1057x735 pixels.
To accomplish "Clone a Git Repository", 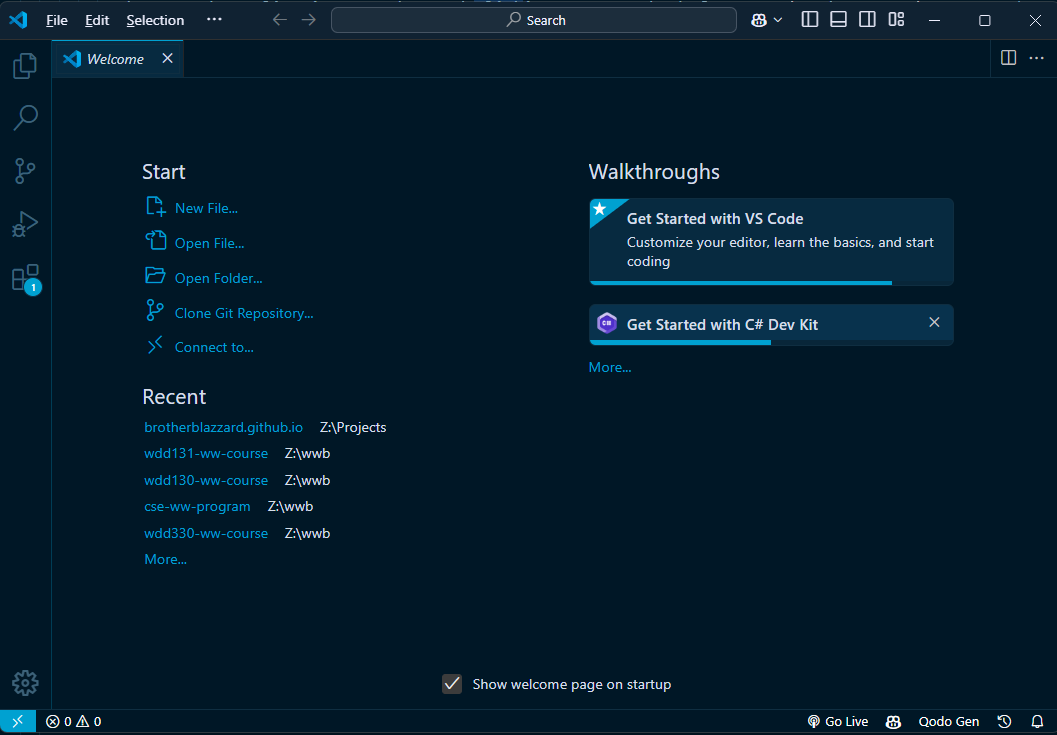I will [243, 312].
